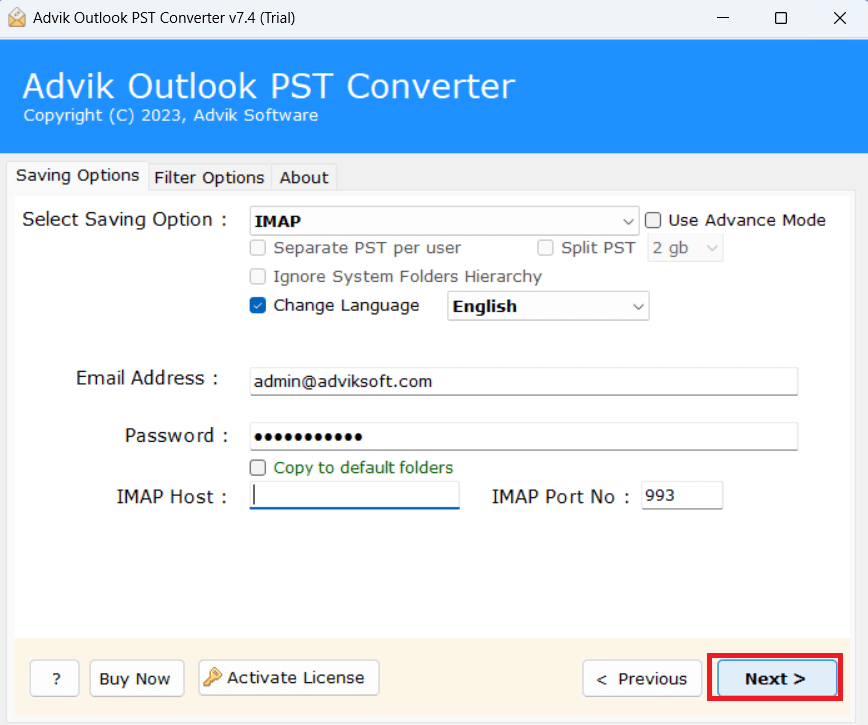Close the Advik PST Converter window

[839, 18]
